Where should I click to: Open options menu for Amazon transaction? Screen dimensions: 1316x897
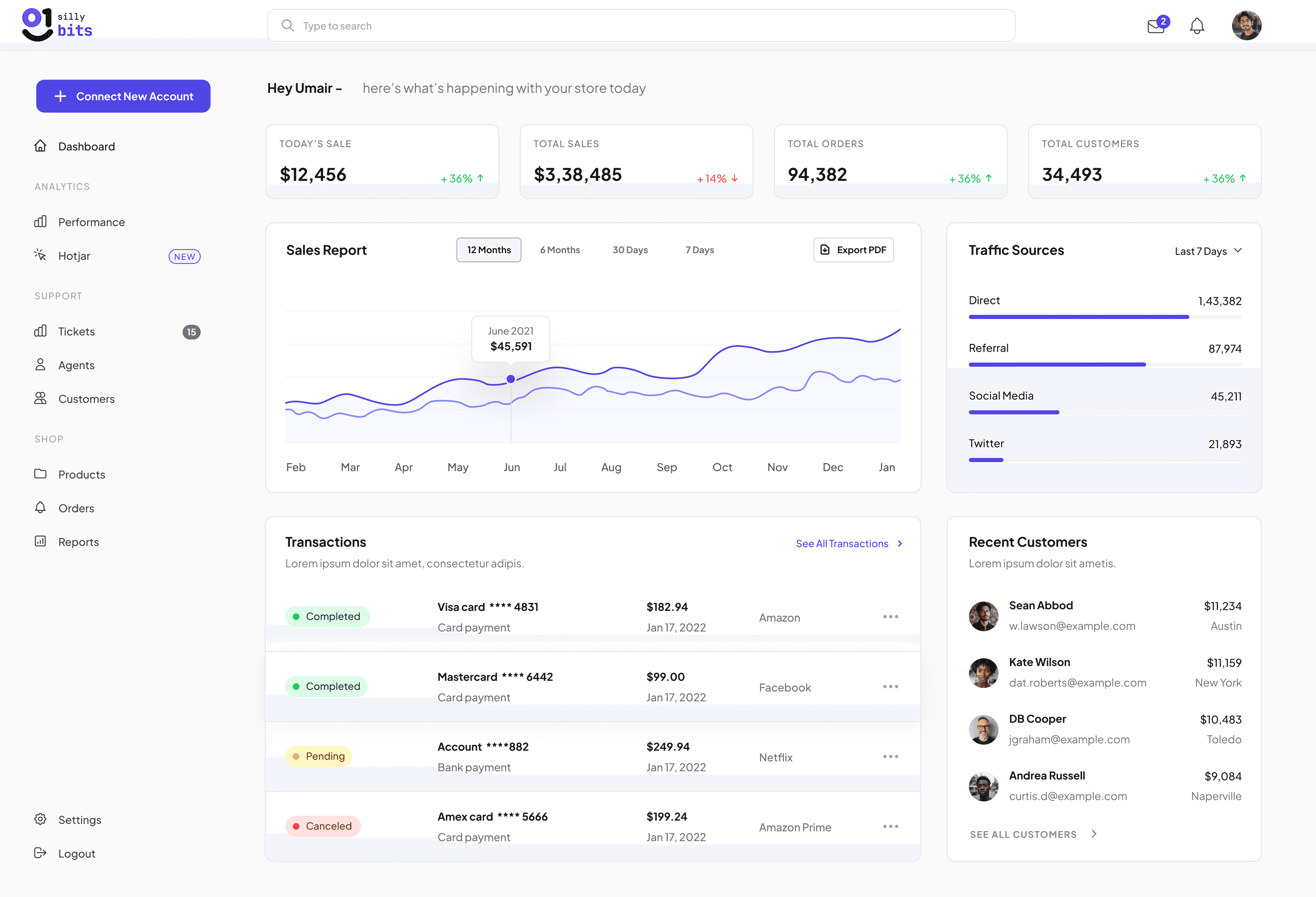point(890,617)
